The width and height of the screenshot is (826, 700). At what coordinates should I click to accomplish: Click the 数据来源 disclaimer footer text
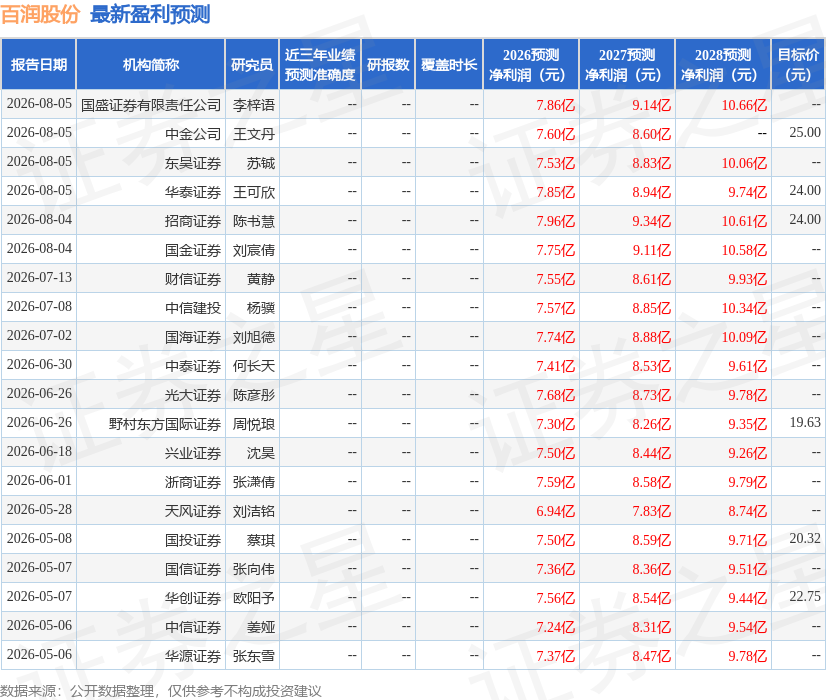[161, 691]
